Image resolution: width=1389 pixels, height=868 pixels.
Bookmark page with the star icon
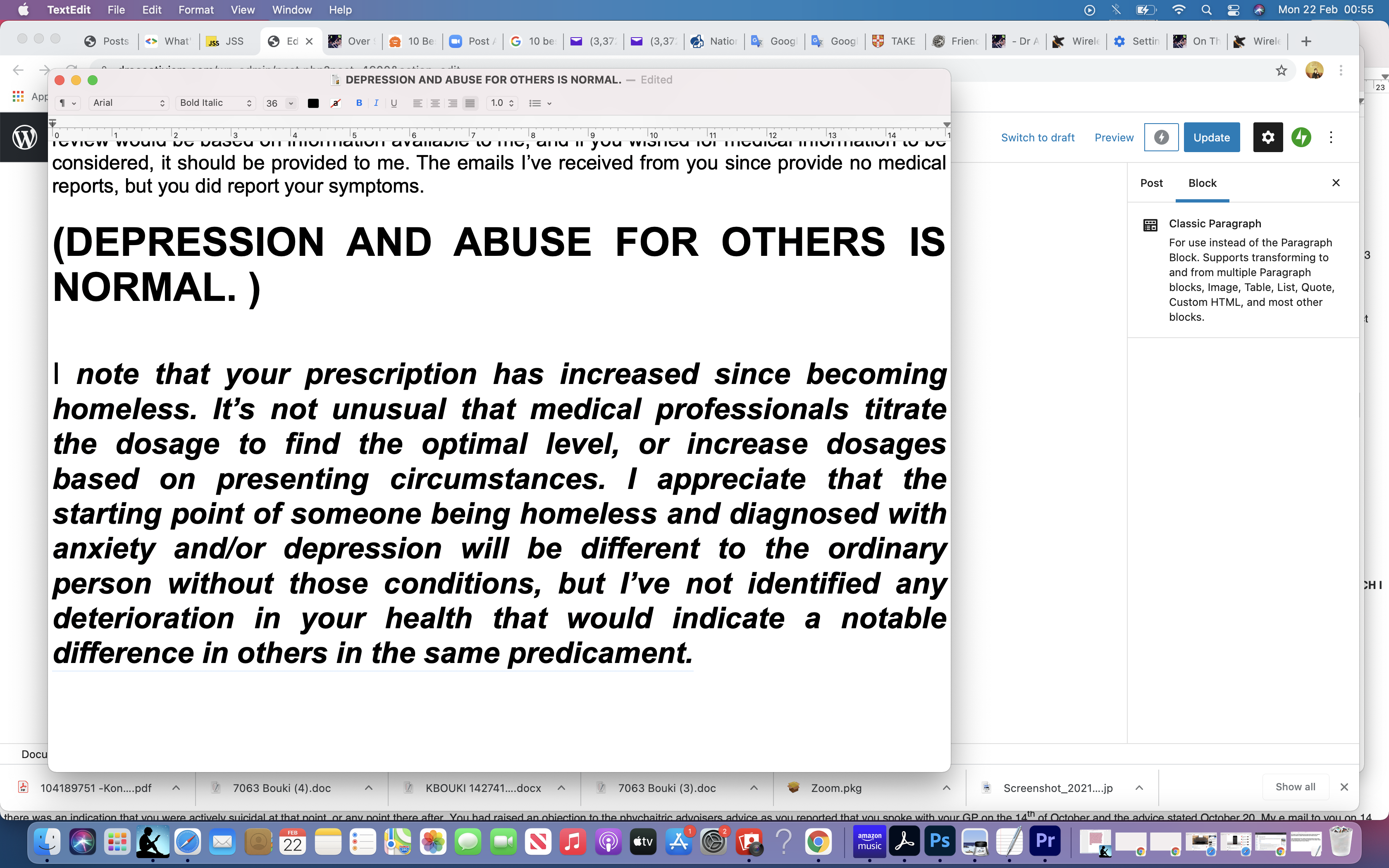tap(1281, 71)
